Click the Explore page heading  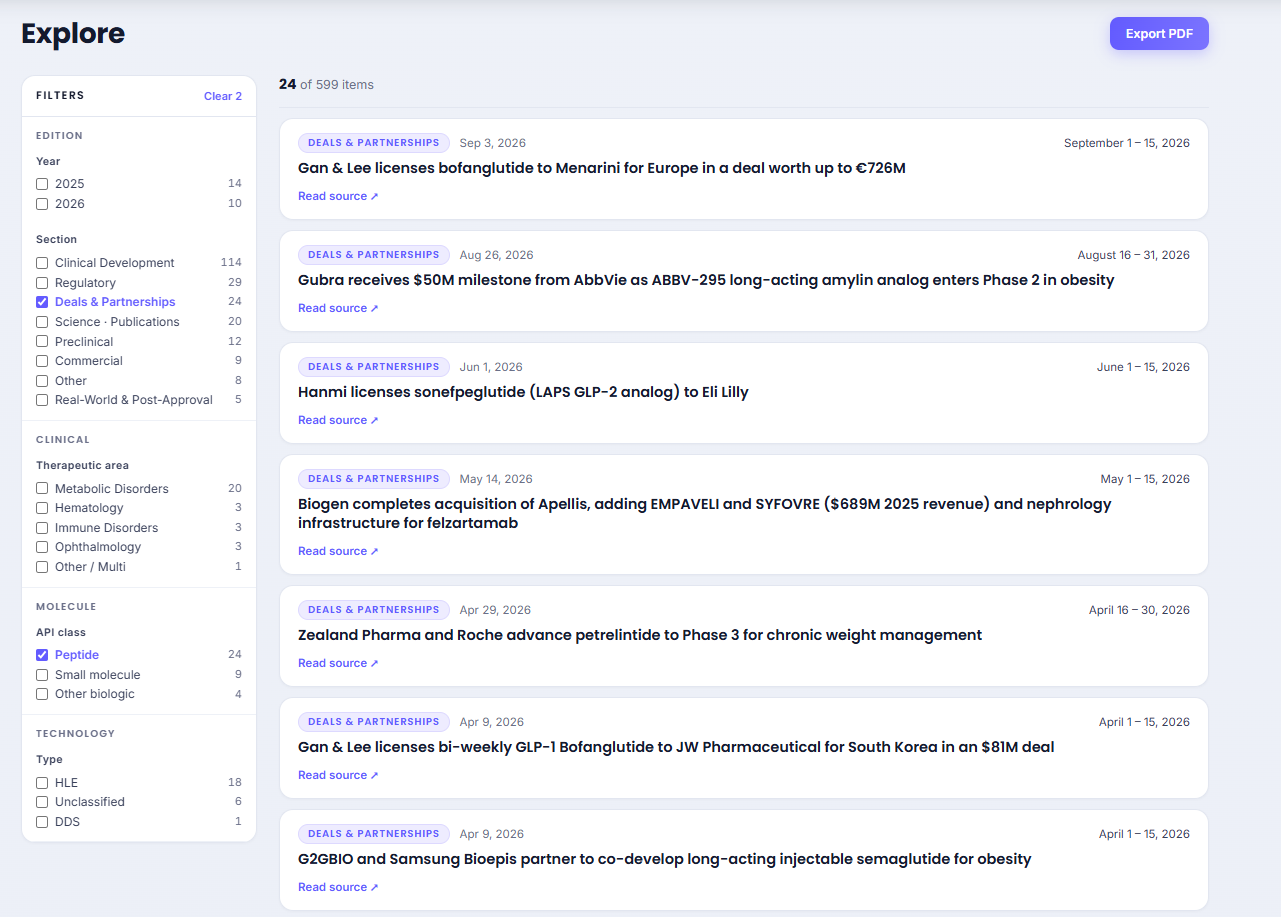click(x=73, y=33)
